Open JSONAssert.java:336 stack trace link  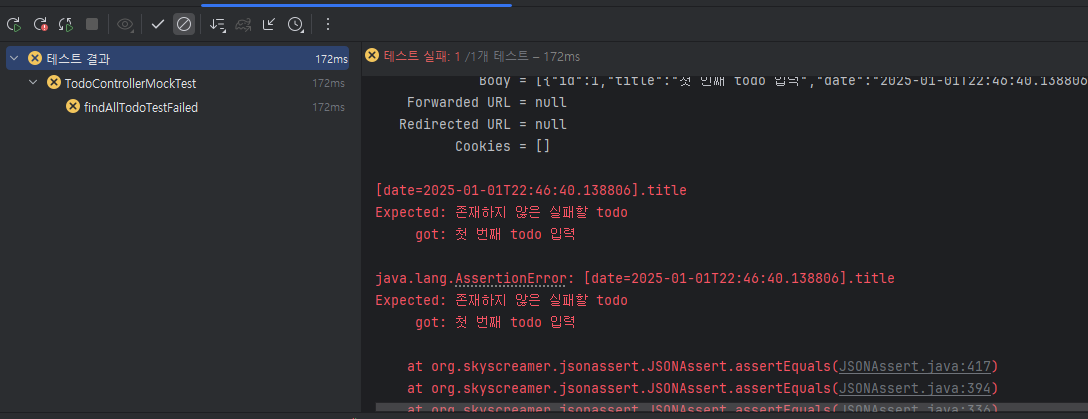tap(915, 409)
